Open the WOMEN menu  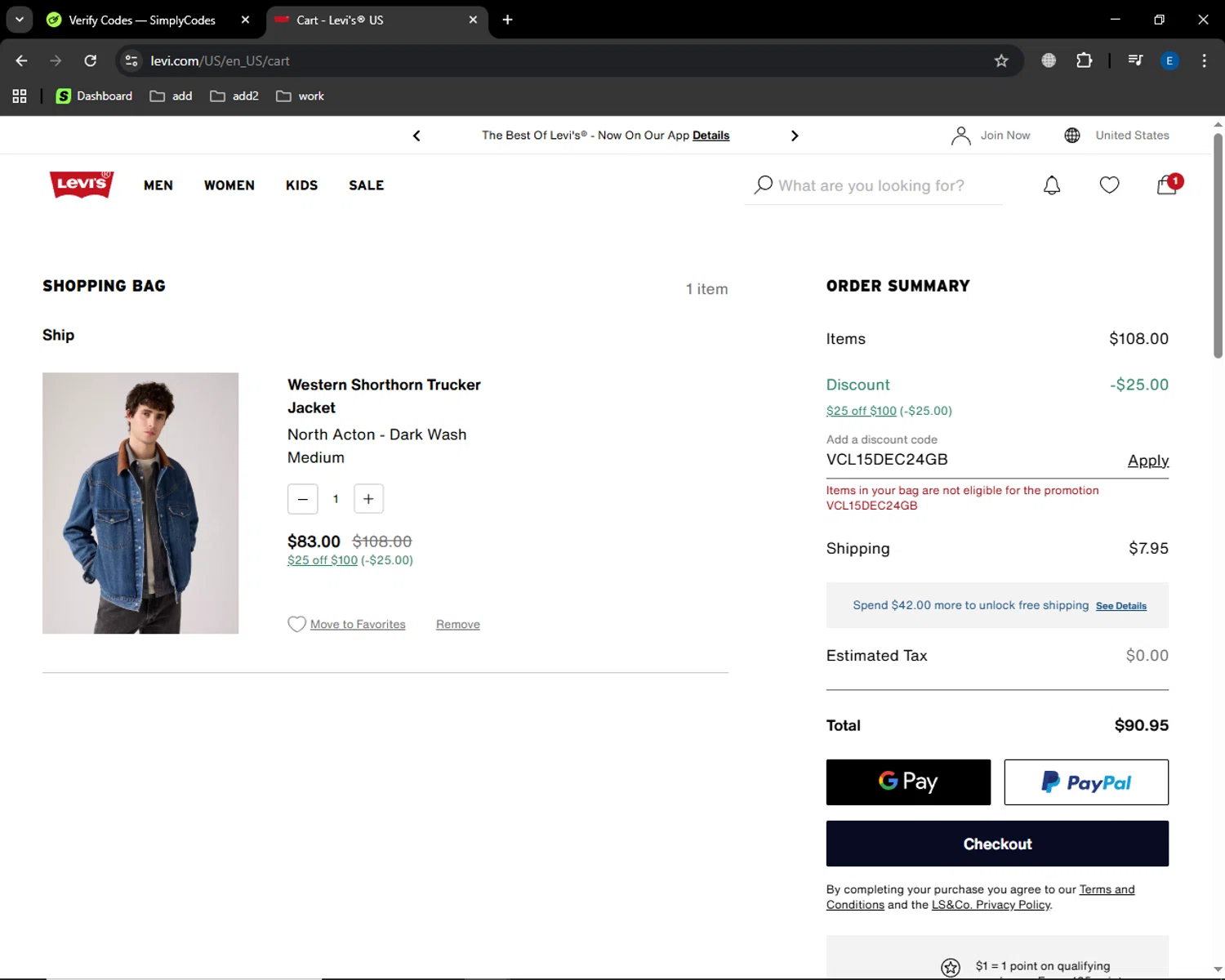pyautogui.click(x=229, y=185)
